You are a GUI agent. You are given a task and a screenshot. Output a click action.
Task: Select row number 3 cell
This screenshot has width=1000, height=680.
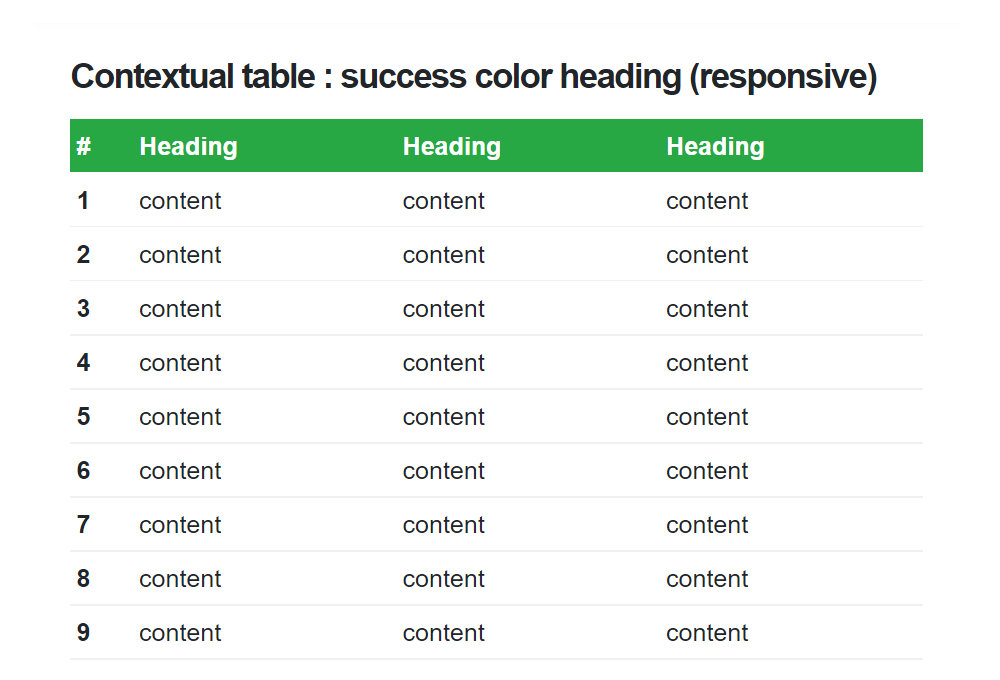pyautogui.click(x=83, y=309)
